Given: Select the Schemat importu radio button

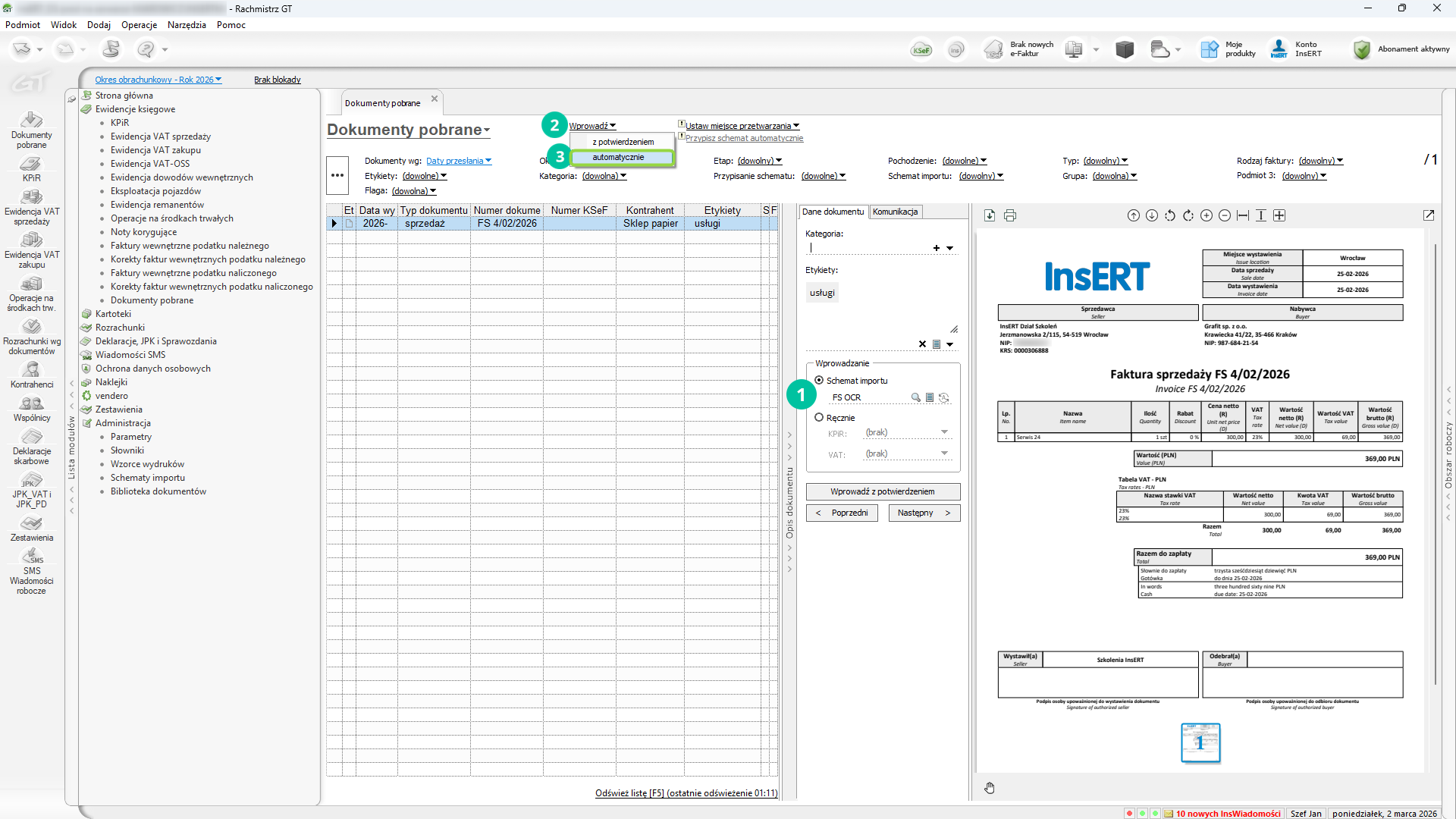Looking at the screenshot, I should [819, 381].
